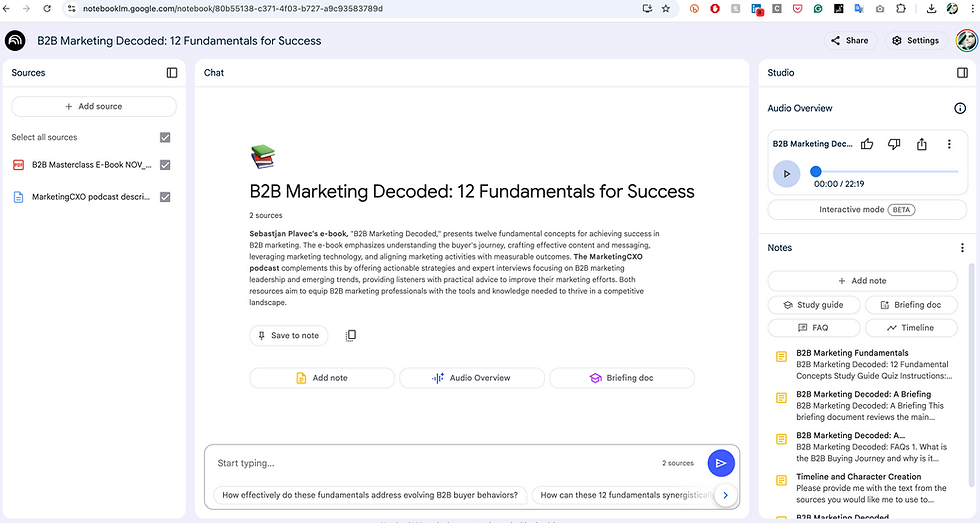Image resolution: width=980 pixels, height=523 pixels.
Task: Click the 2 sources label in chat input
Action: point(678,463)
